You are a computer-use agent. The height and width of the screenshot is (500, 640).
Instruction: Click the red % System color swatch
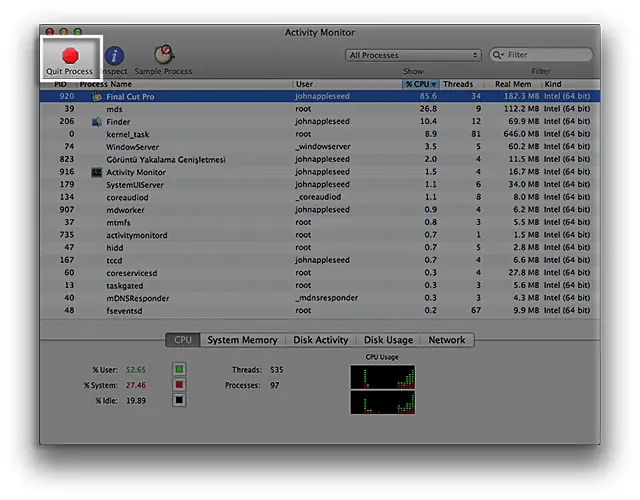179,385
